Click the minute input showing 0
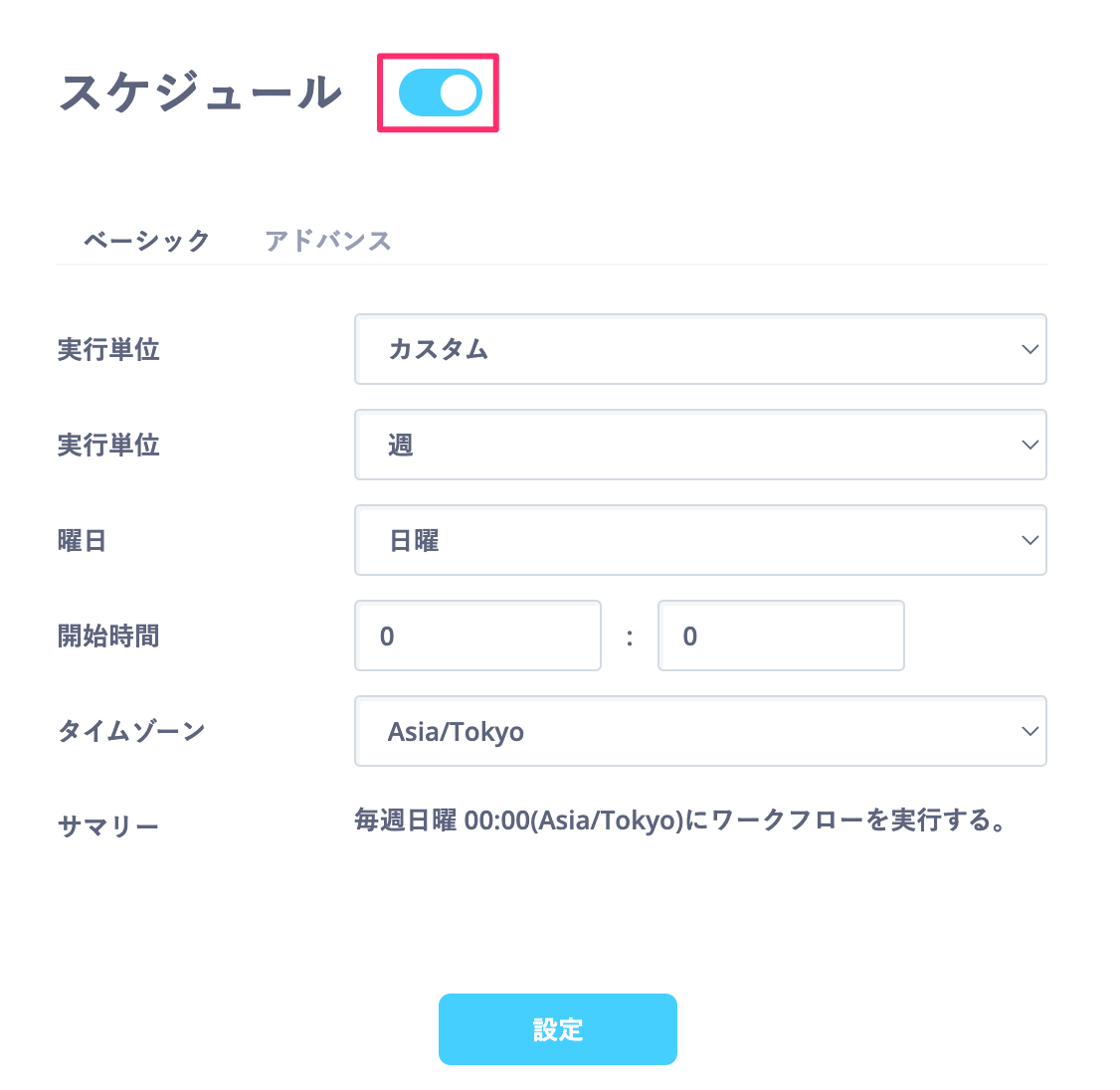This screenshot has height=1090, width=1120. [781, 636]
